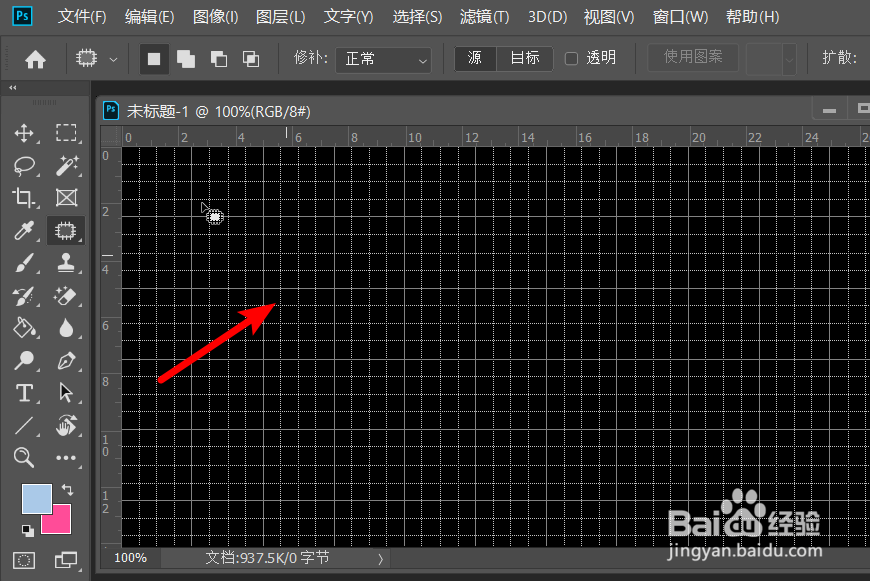The height and width of the screenshot is (581, 870).
Task: Open the 图像(I) menu
Action: pos(215,17)
